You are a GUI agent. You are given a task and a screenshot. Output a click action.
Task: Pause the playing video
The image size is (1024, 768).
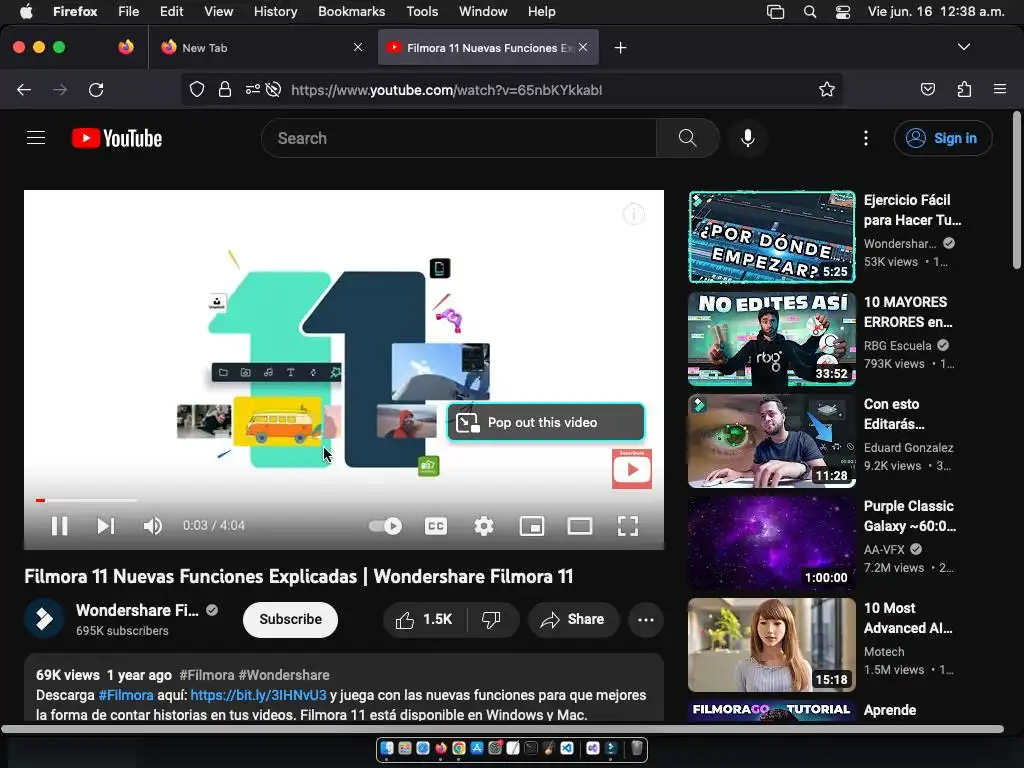pos(59,526)
